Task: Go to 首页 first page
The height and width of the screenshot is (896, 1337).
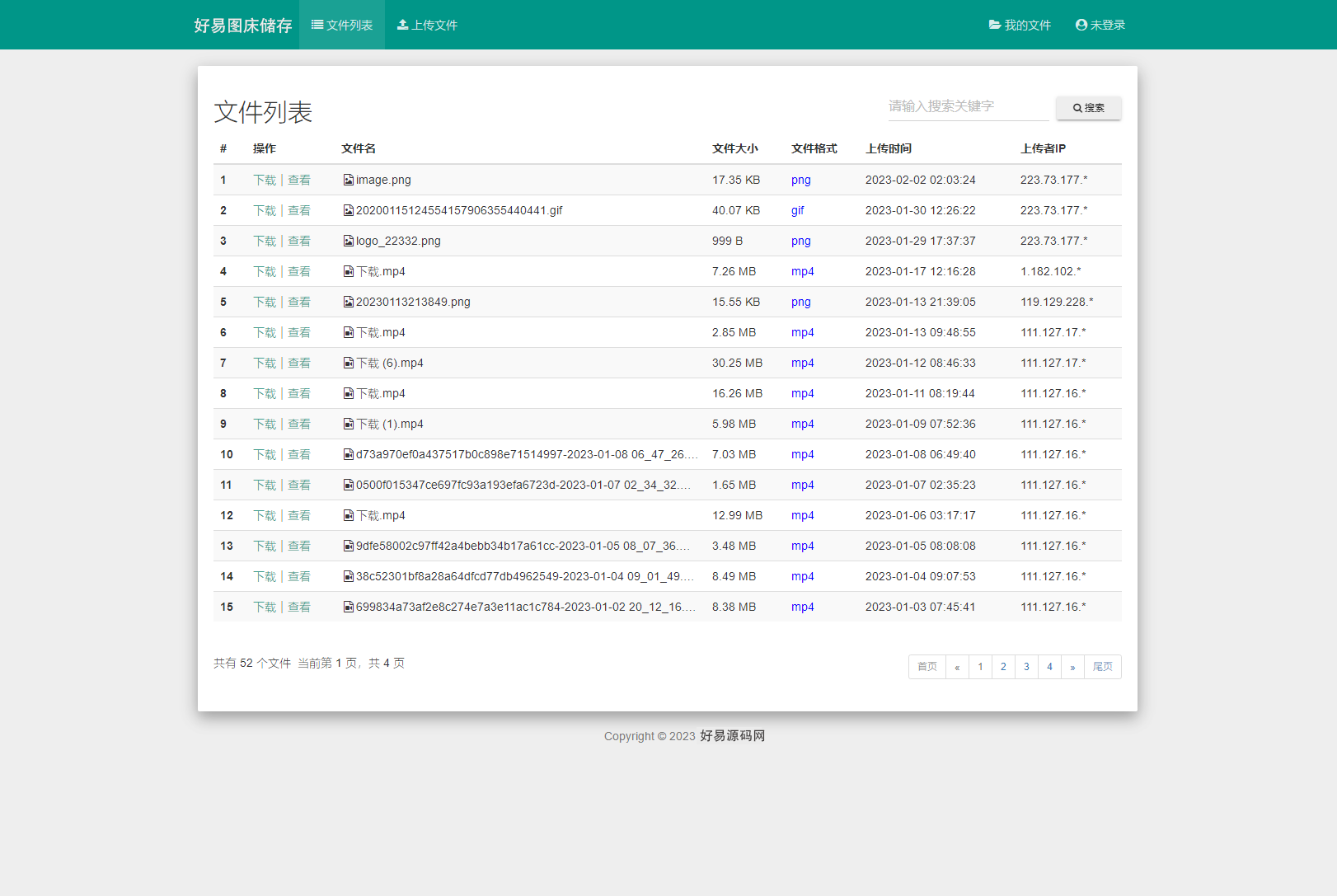Action: [x=927, y=667]
